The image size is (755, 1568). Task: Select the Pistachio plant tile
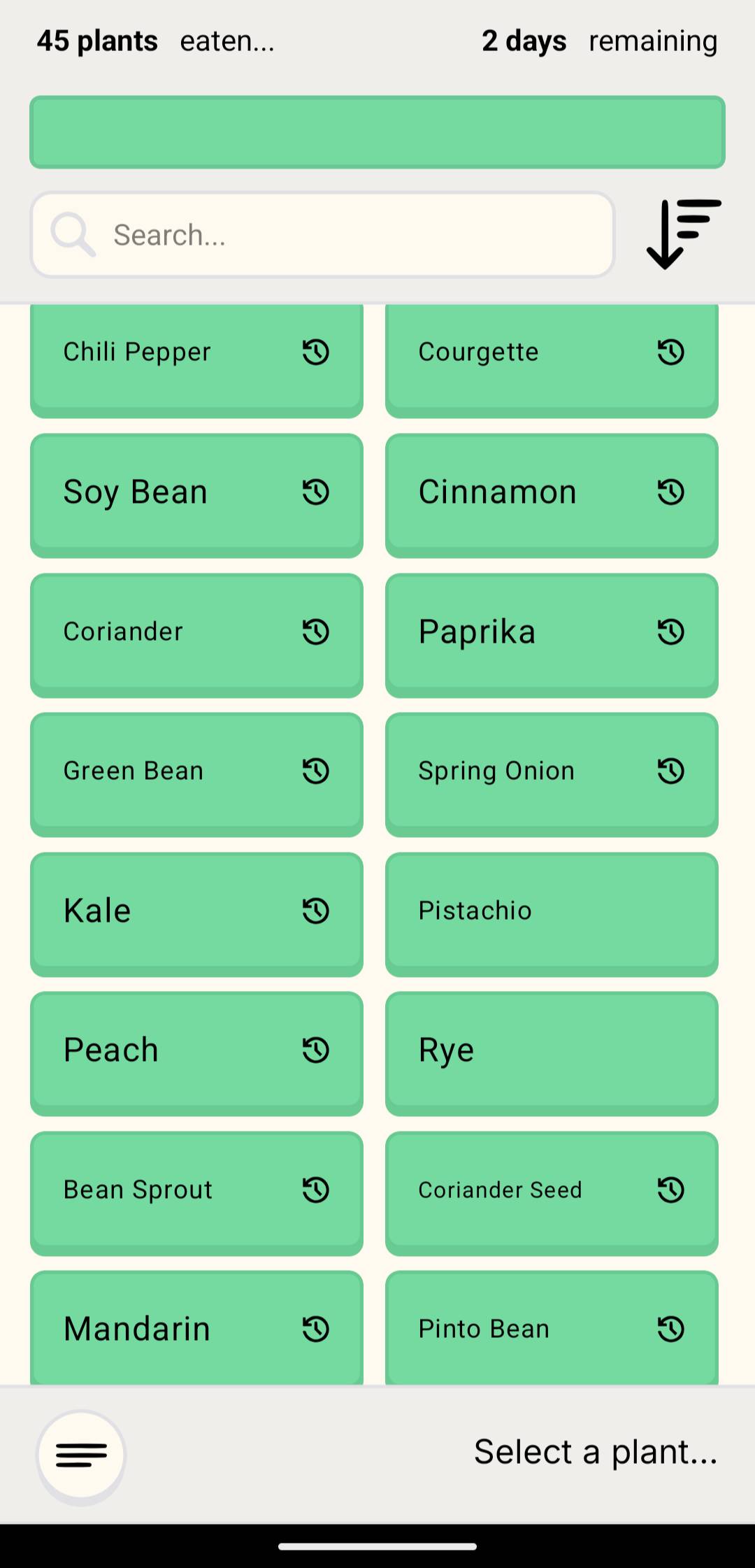552,912
